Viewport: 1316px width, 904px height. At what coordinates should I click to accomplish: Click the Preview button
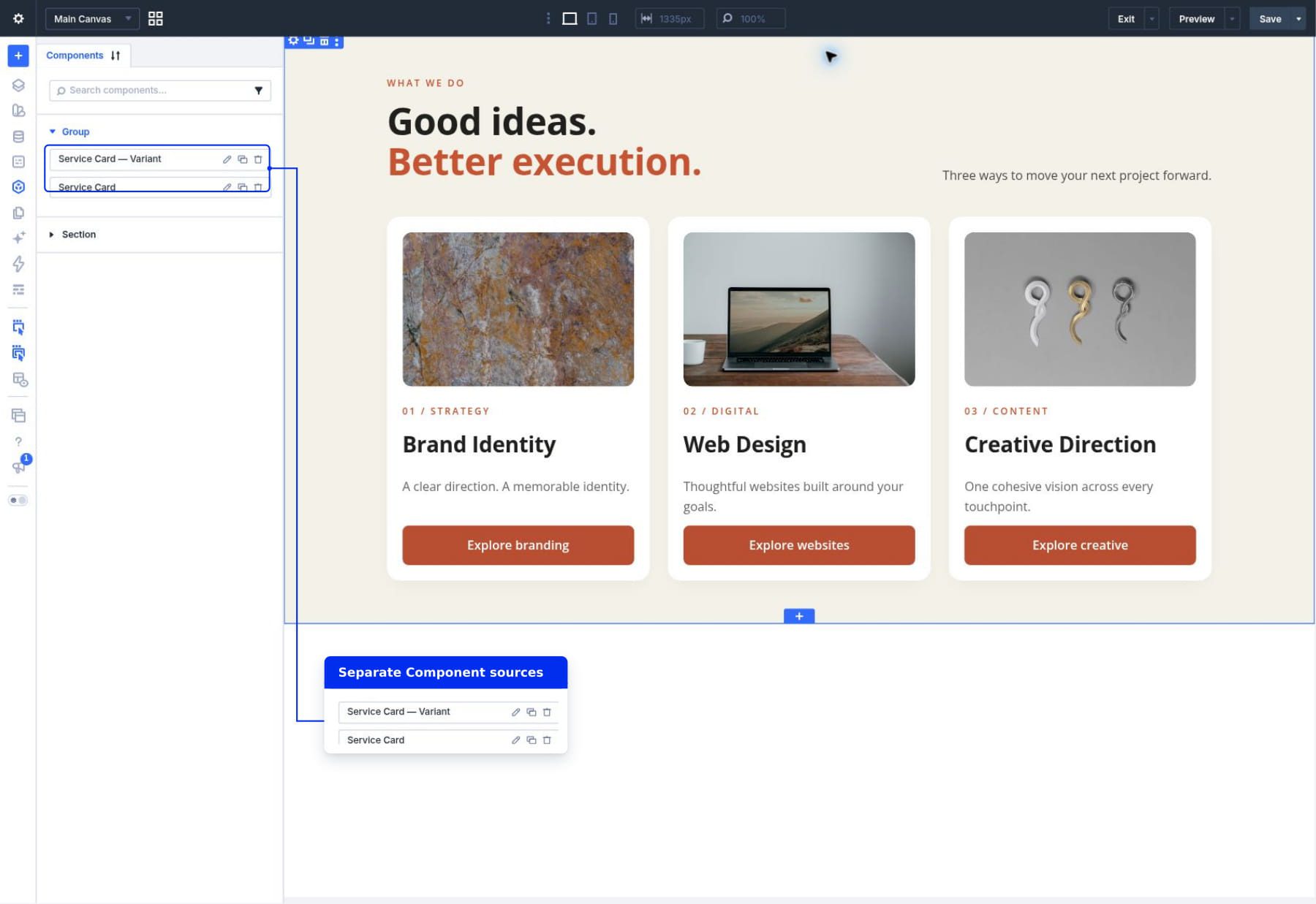point(1196,18)
